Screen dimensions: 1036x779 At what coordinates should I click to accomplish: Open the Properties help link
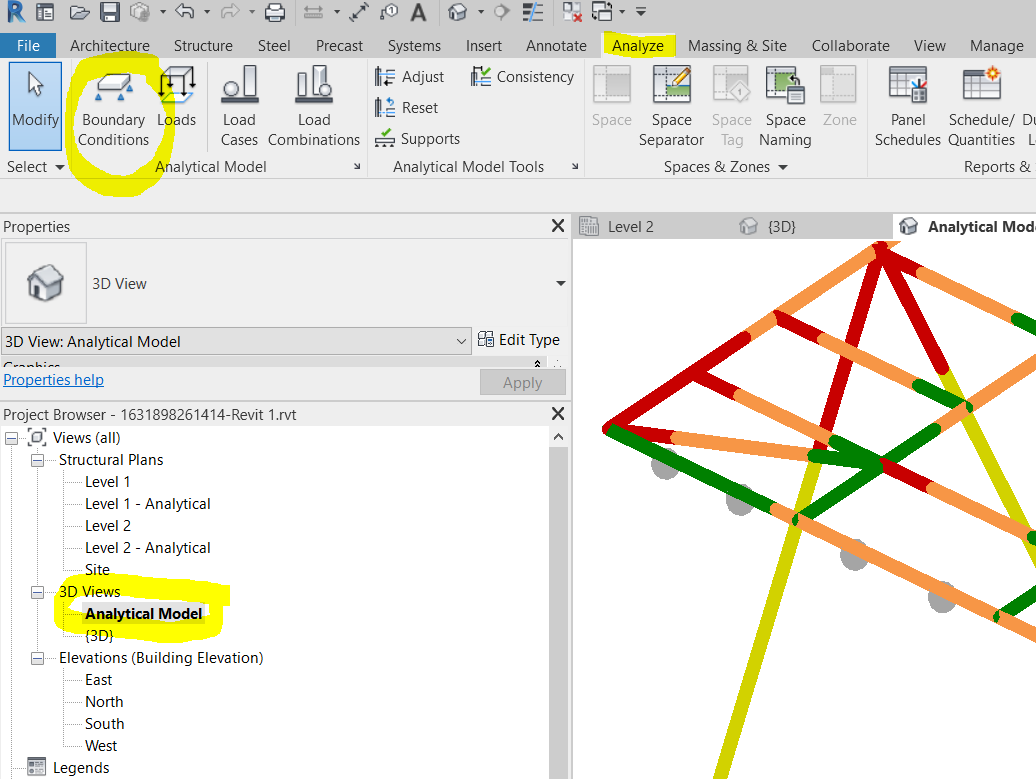pyautogui.click(x=53, y=379)
